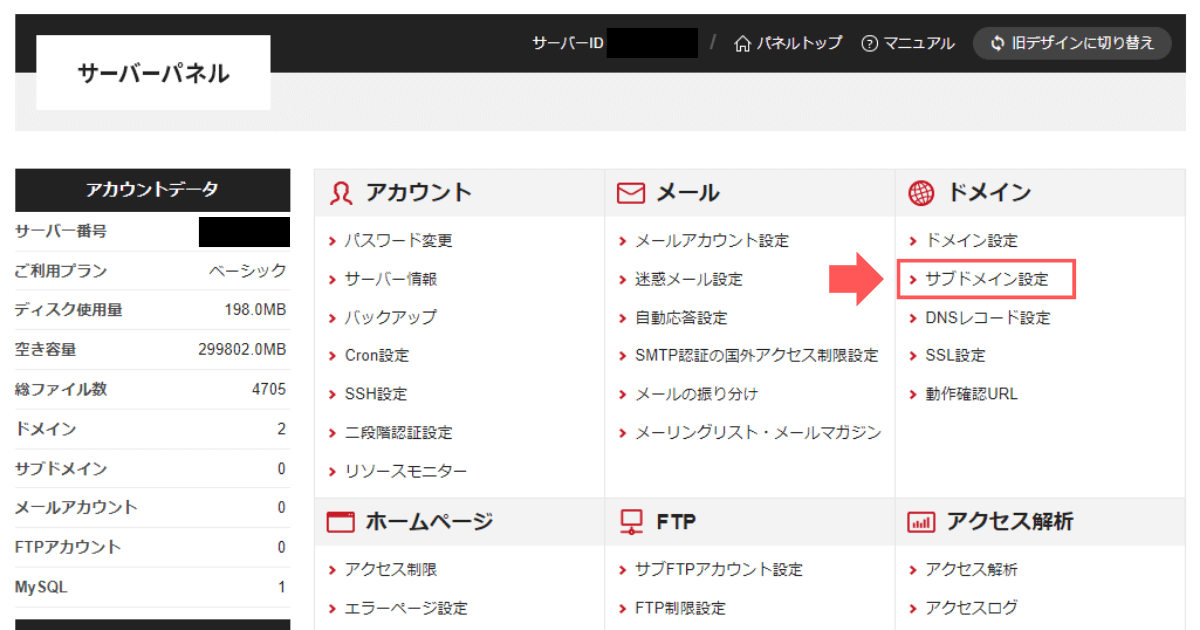The image size is (1200, 630).
Task: Click the question mark icon beside マニュアル
Action: (868, 43)
